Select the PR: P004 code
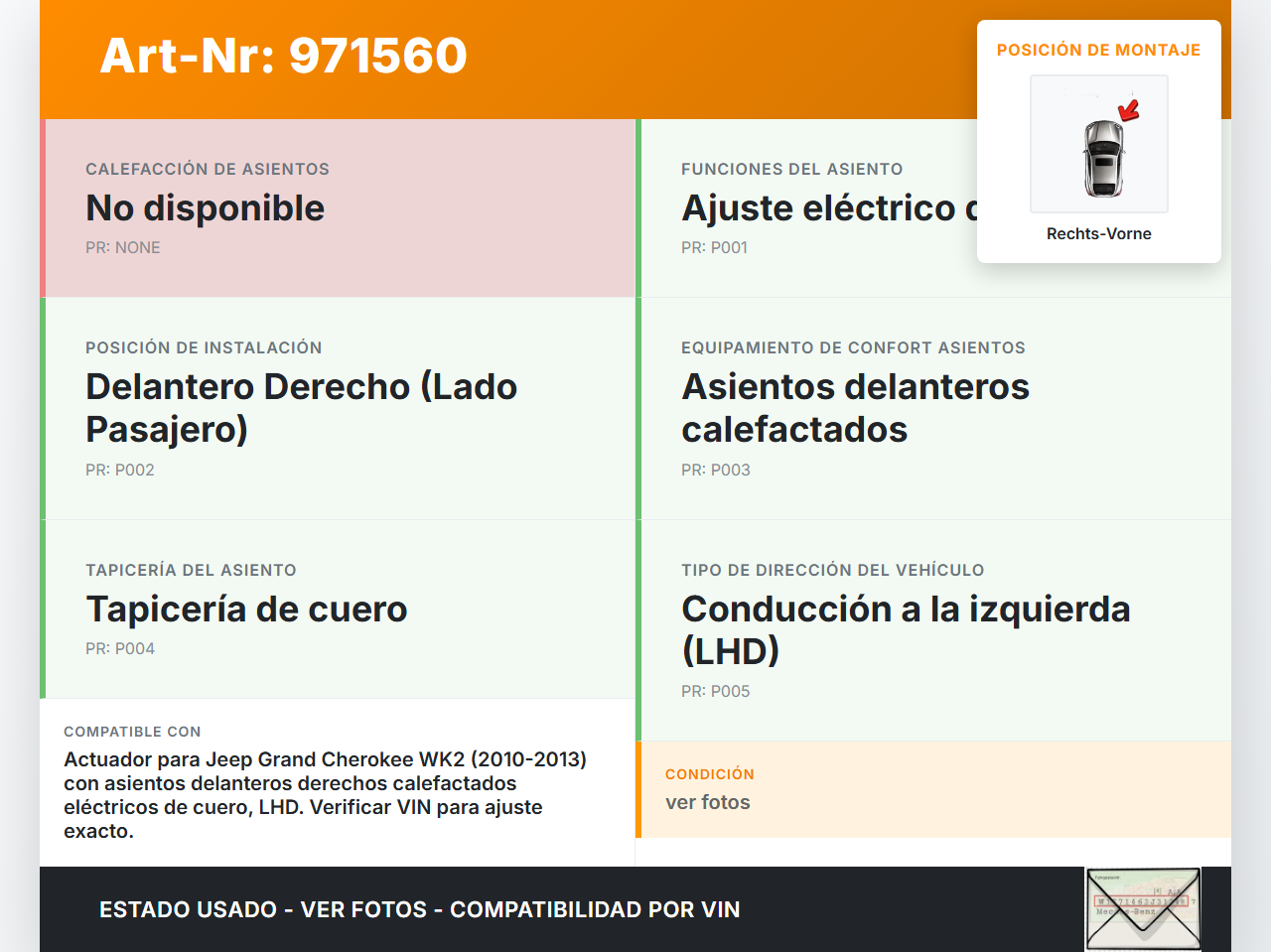This screenshot has height=952, width=1271. [x=120, y=648]
